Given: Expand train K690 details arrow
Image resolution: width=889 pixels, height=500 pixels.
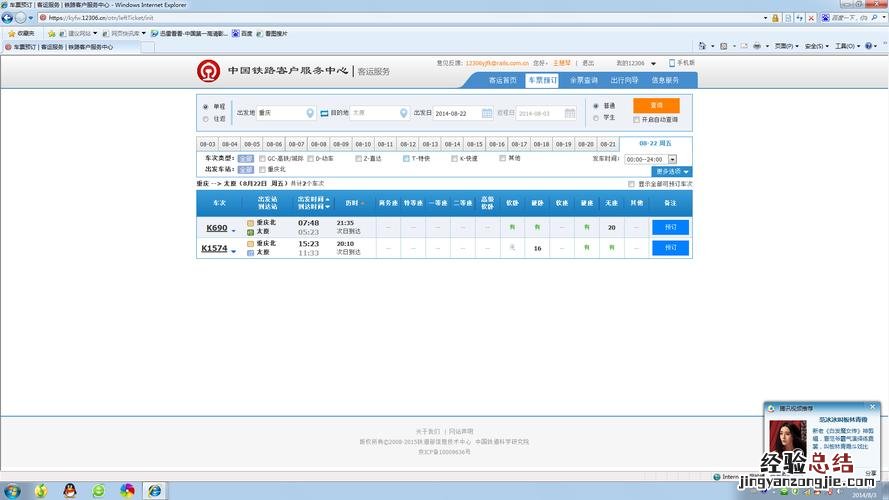Looking at the screenshot, I should 234,230.
